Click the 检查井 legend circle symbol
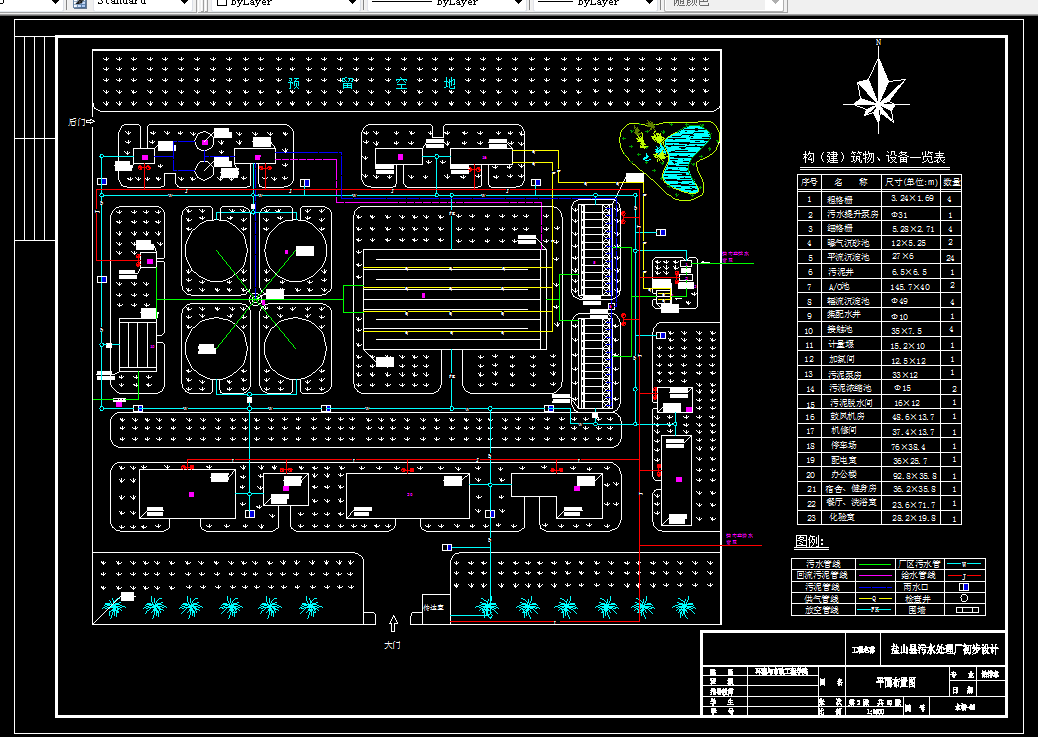This screenshot has height=737, width=1038. click(964, 598)
